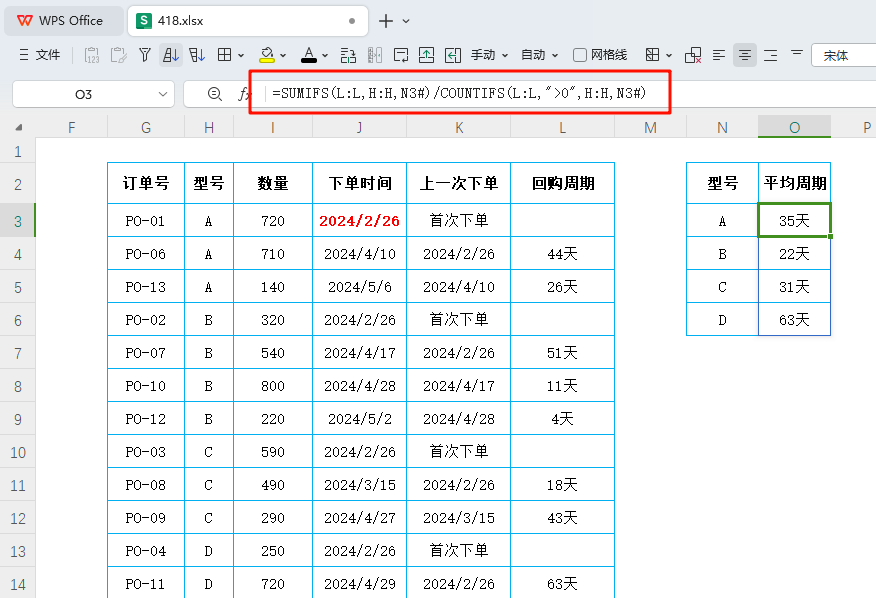
Task: Click the fx insert function icon
Action: click(244, 94)
